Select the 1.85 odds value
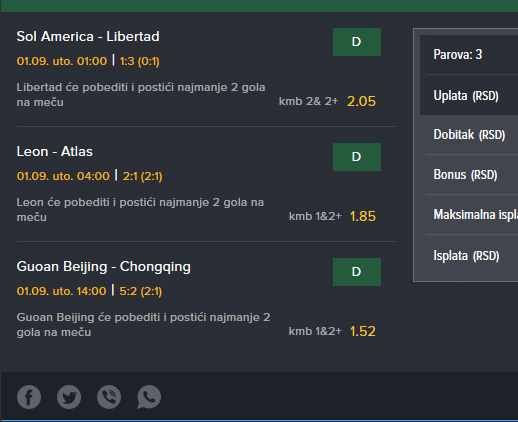Image resolution: width=518 pixels, height=422 pixels. click(x=363, y=216)
